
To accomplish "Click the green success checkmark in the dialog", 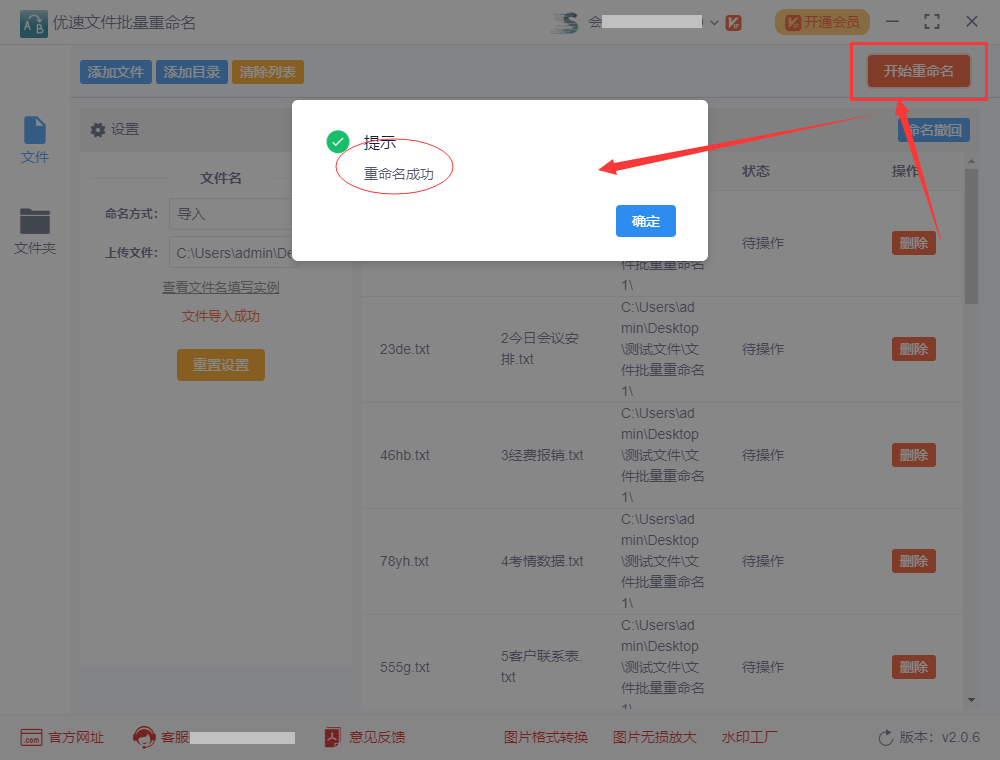I will click(337, 142).
